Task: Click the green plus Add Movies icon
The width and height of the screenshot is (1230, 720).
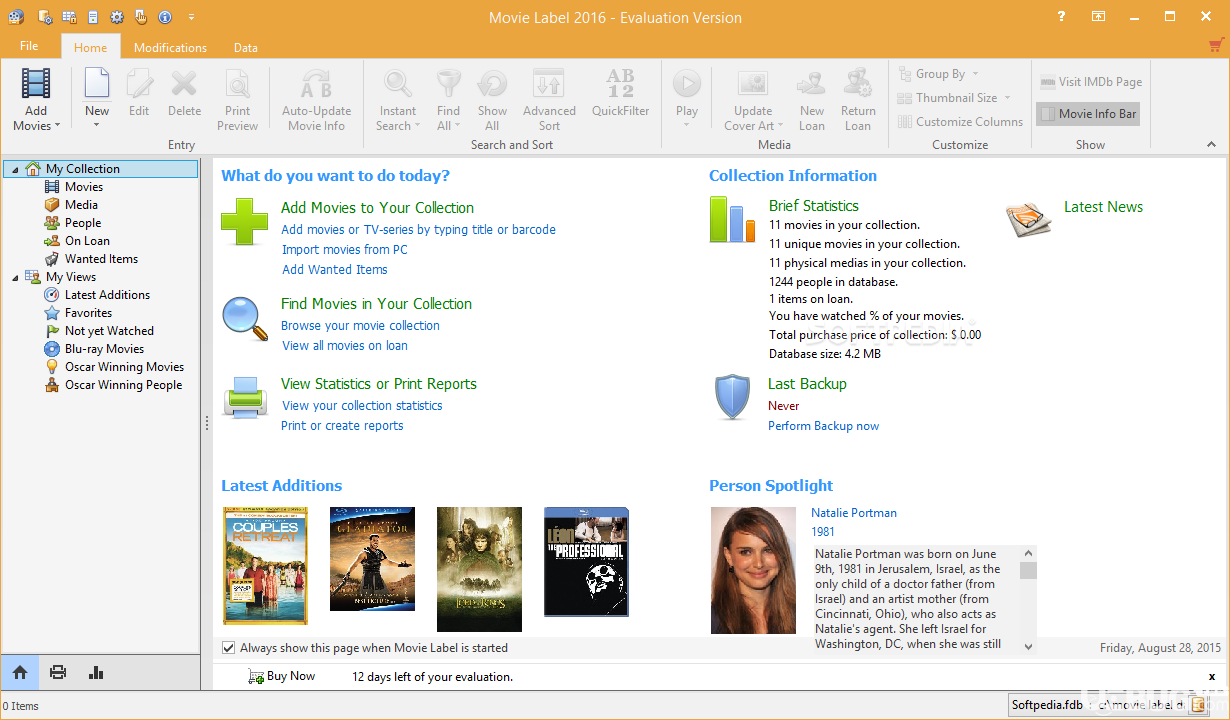Action: 244,221
